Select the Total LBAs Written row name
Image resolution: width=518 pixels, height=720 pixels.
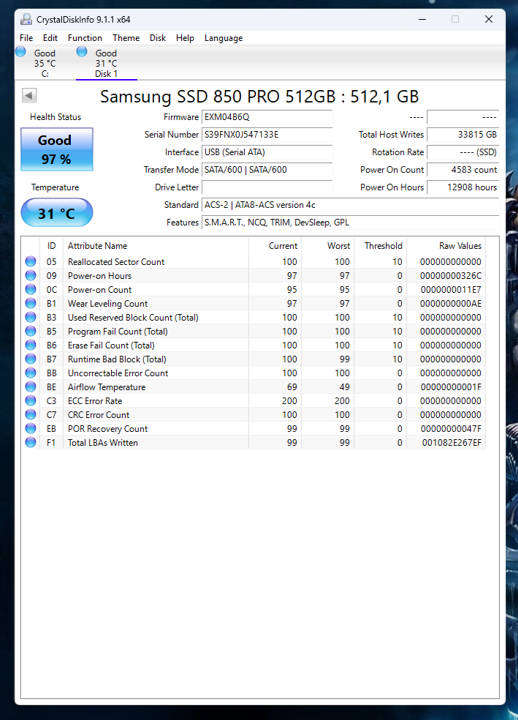[x=103, y=442]
